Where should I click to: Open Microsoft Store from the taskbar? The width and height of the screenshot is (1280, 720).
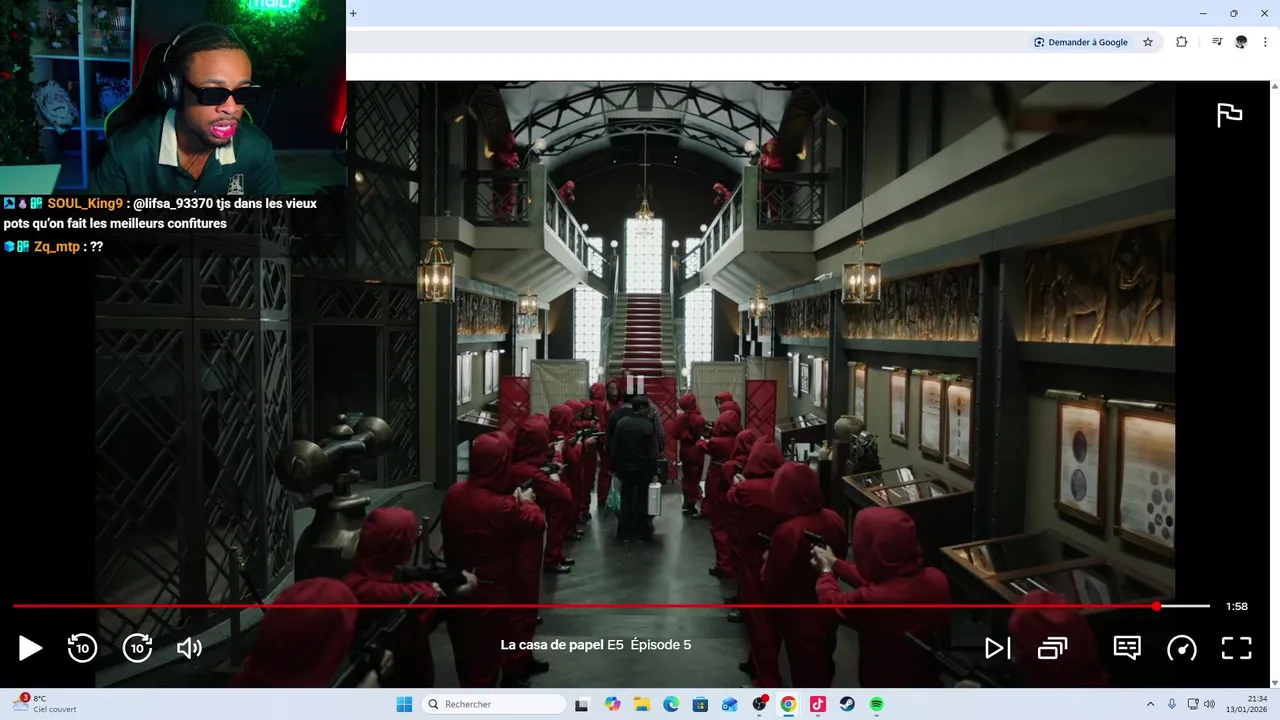point(700,704)
